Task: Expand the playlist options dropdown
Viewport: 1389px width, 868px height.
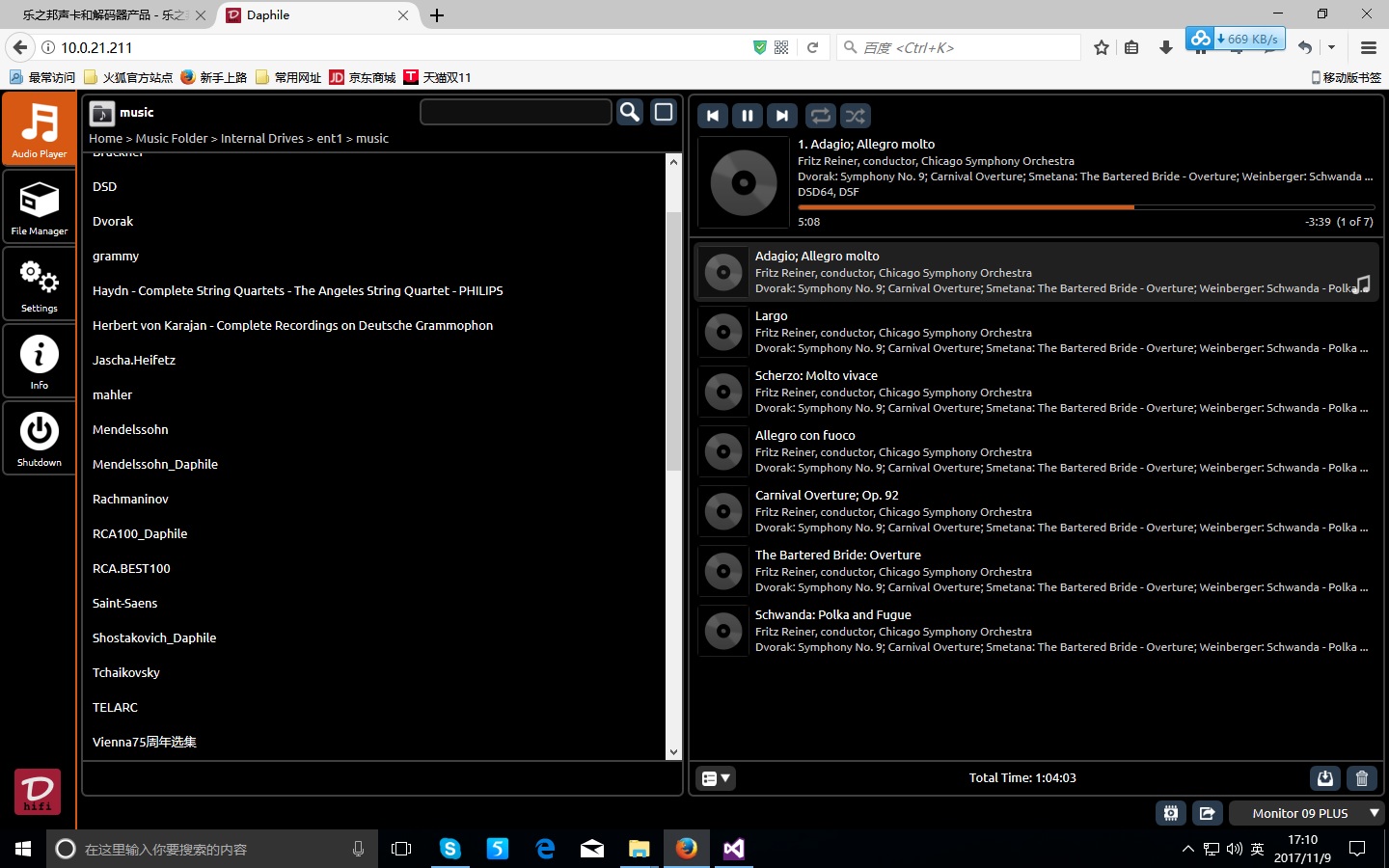Action: [x=716, y=778]
